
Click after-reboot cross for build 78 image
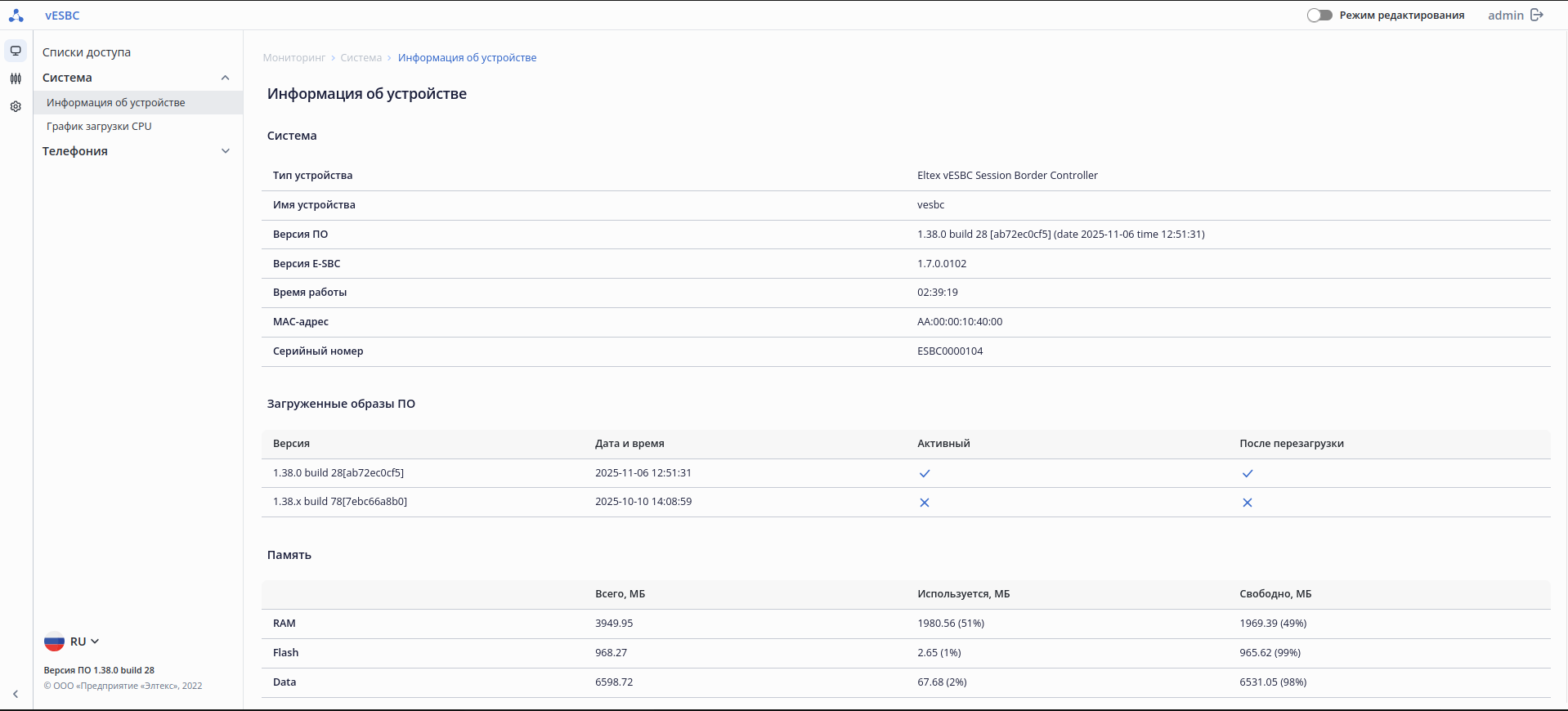[1247, 503]
